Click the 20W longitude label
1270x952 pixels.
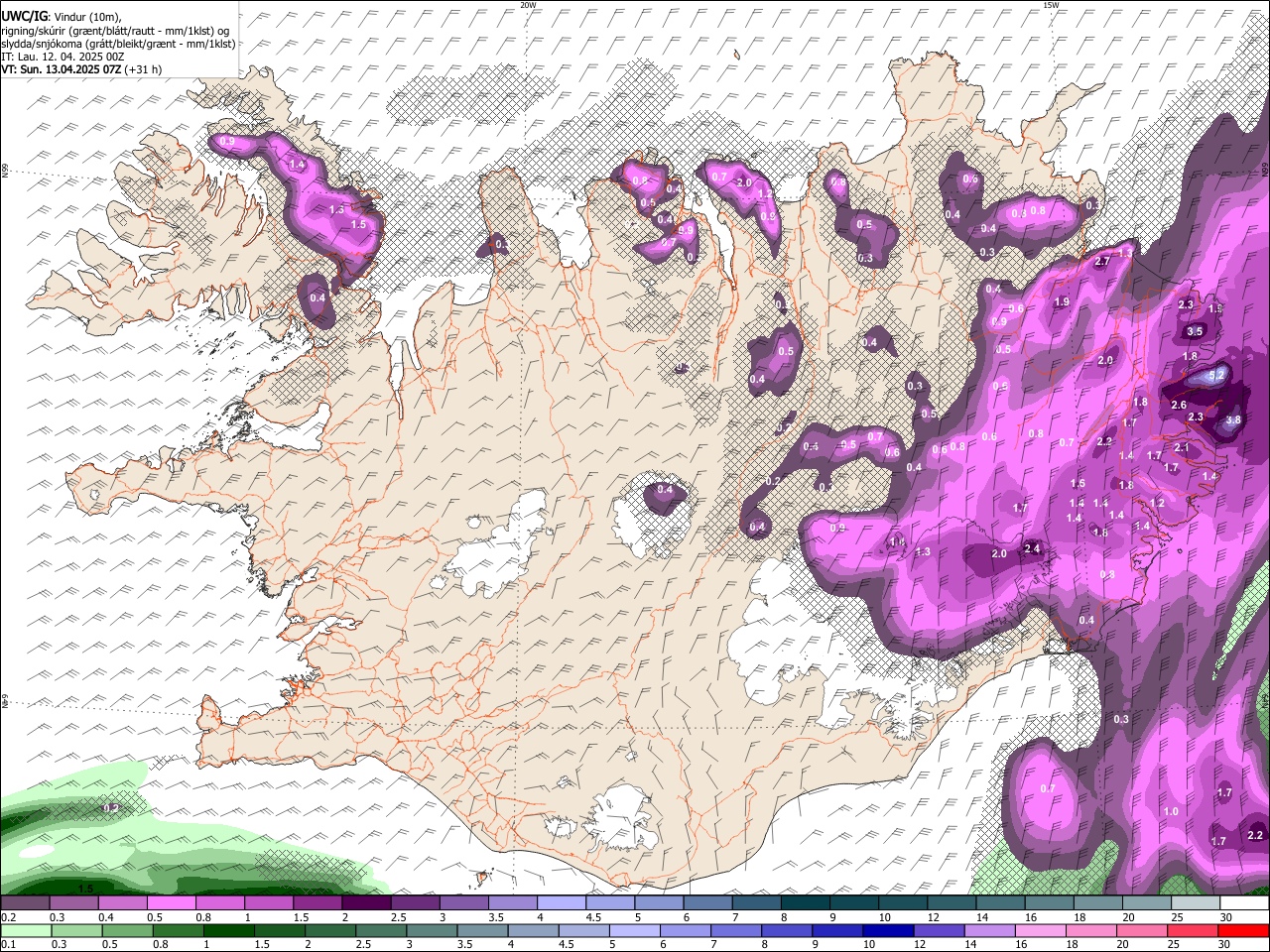[x=528, y=5]
